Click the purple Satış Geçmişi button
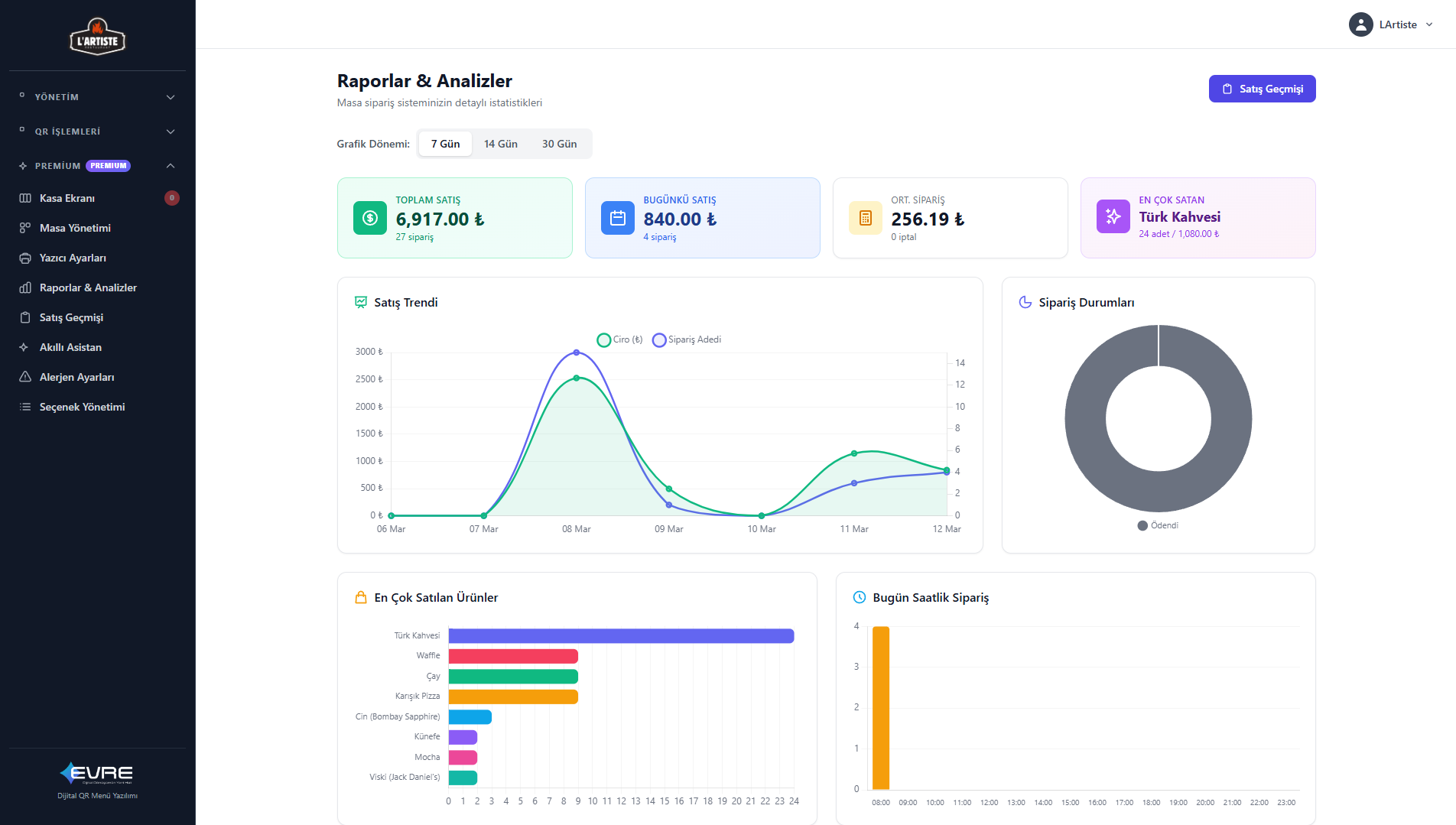The image size is (1456, 825). 1262,89
